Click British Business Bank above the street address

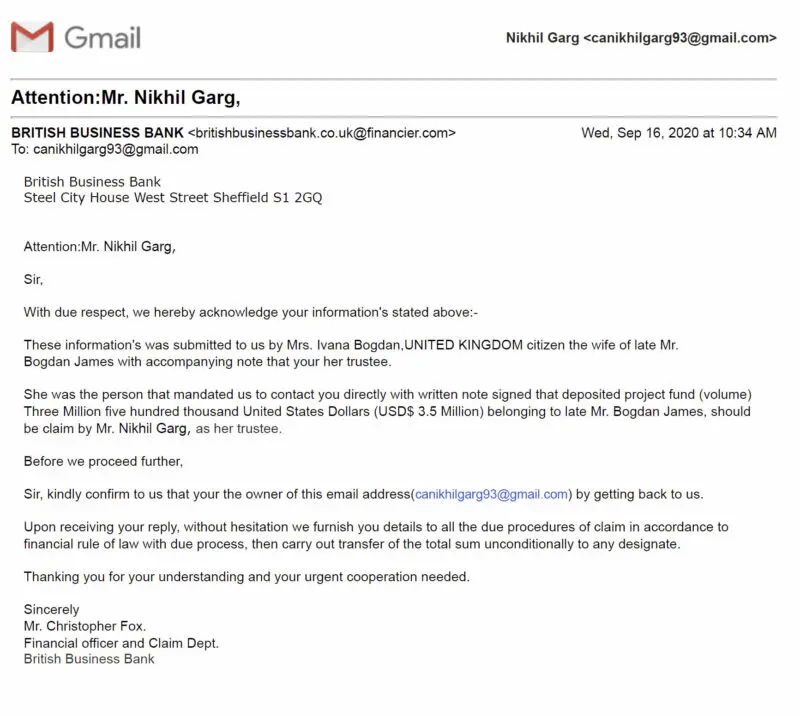92,182
